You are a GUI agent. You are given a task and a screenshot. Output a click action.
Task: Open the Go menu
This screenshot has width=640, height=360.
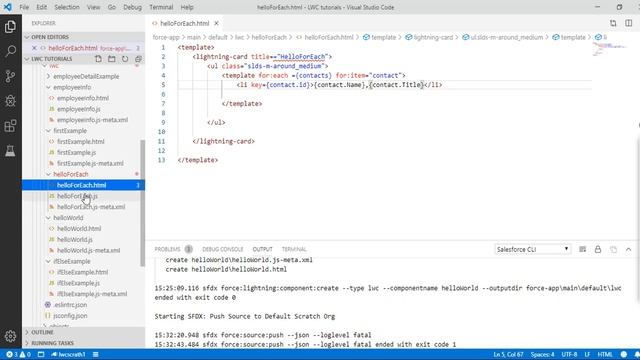112,7
